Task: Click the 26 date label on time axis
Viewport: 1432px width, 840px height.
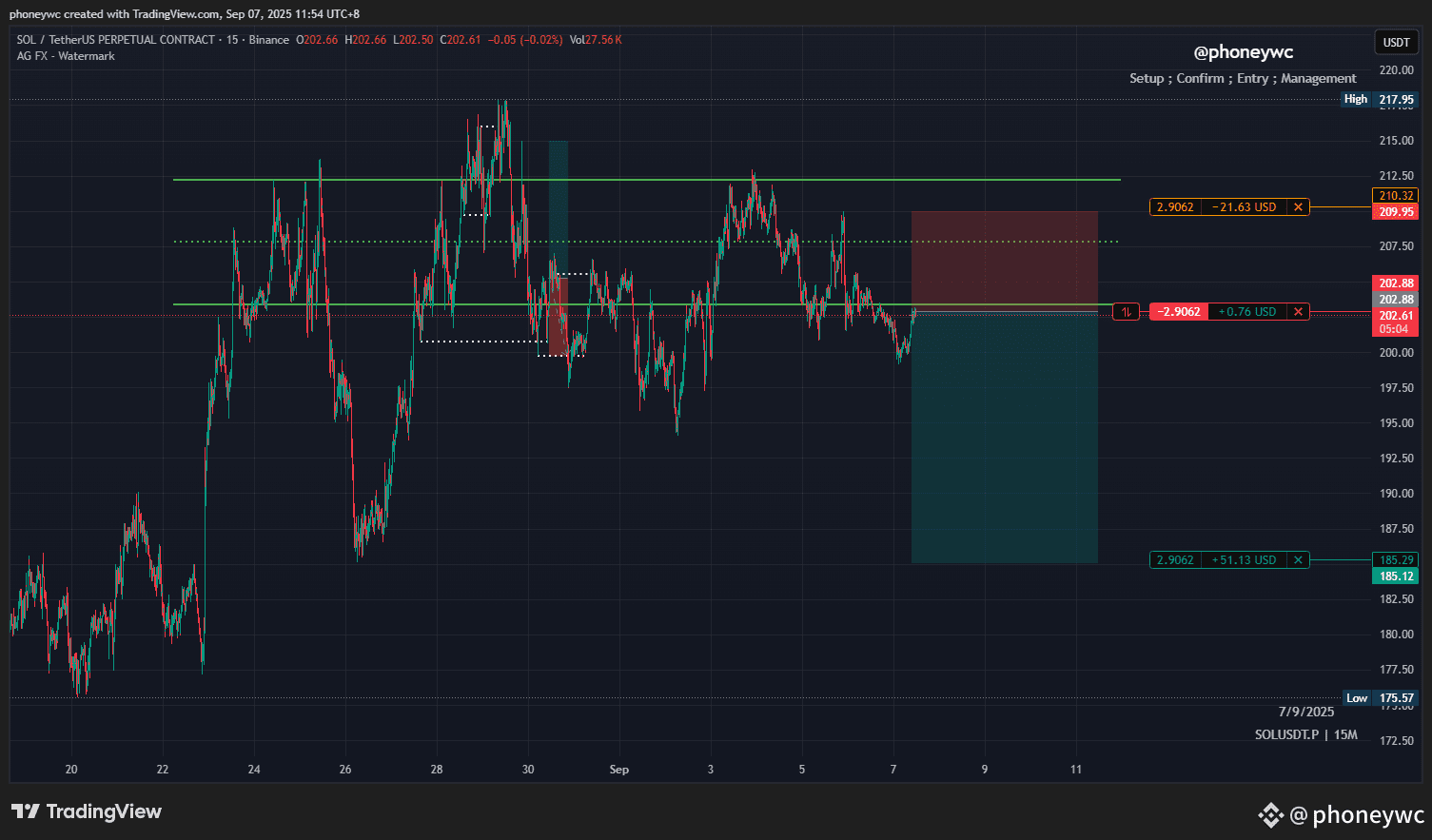Action: pos(345,770)
